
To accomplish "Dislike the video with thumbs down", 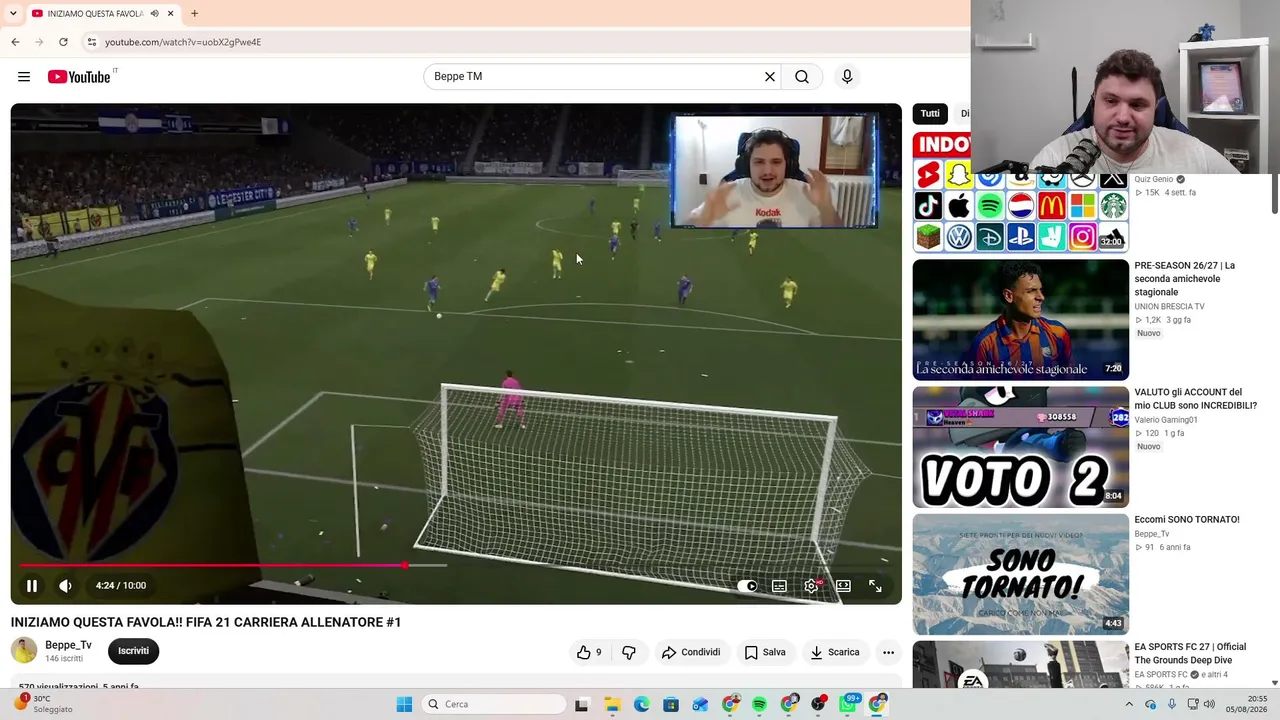I will point(629,652).
